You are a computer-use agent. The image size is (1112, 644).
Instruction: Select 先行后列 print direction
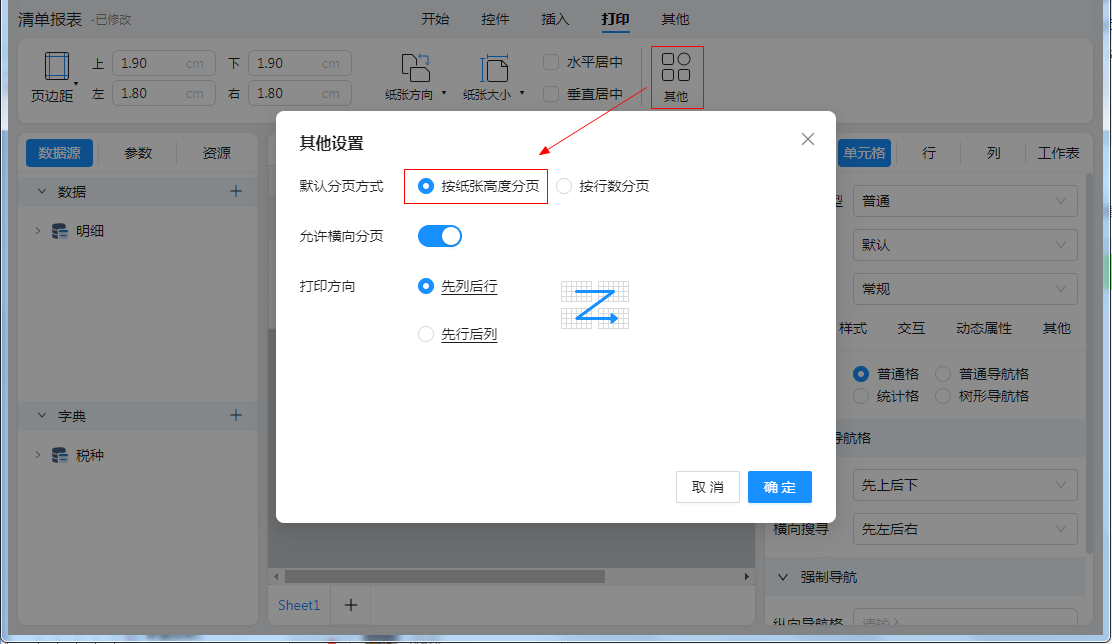(x=426, y=334)
